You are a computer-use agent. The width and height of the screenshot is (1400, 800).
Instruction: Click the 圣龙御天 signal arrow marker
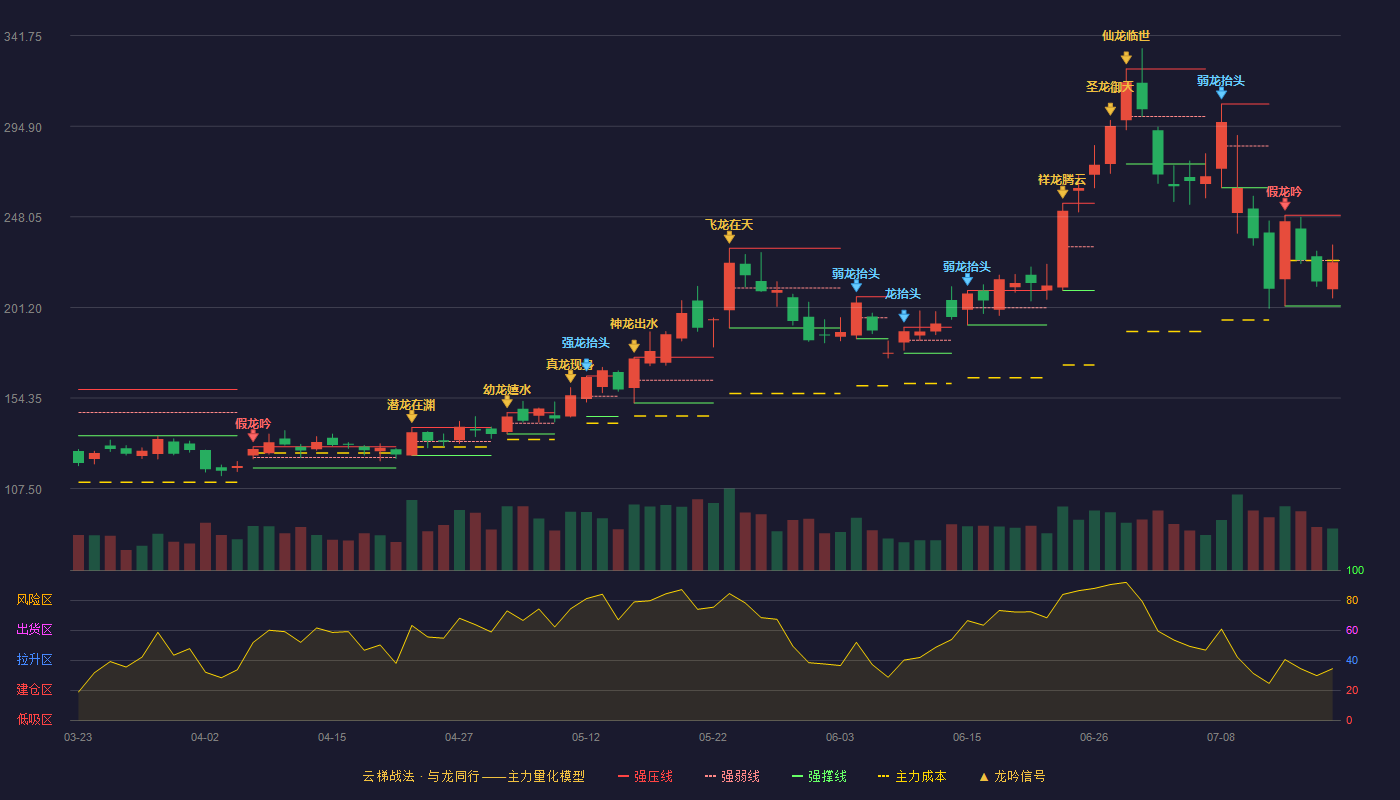coord(1110,109)
